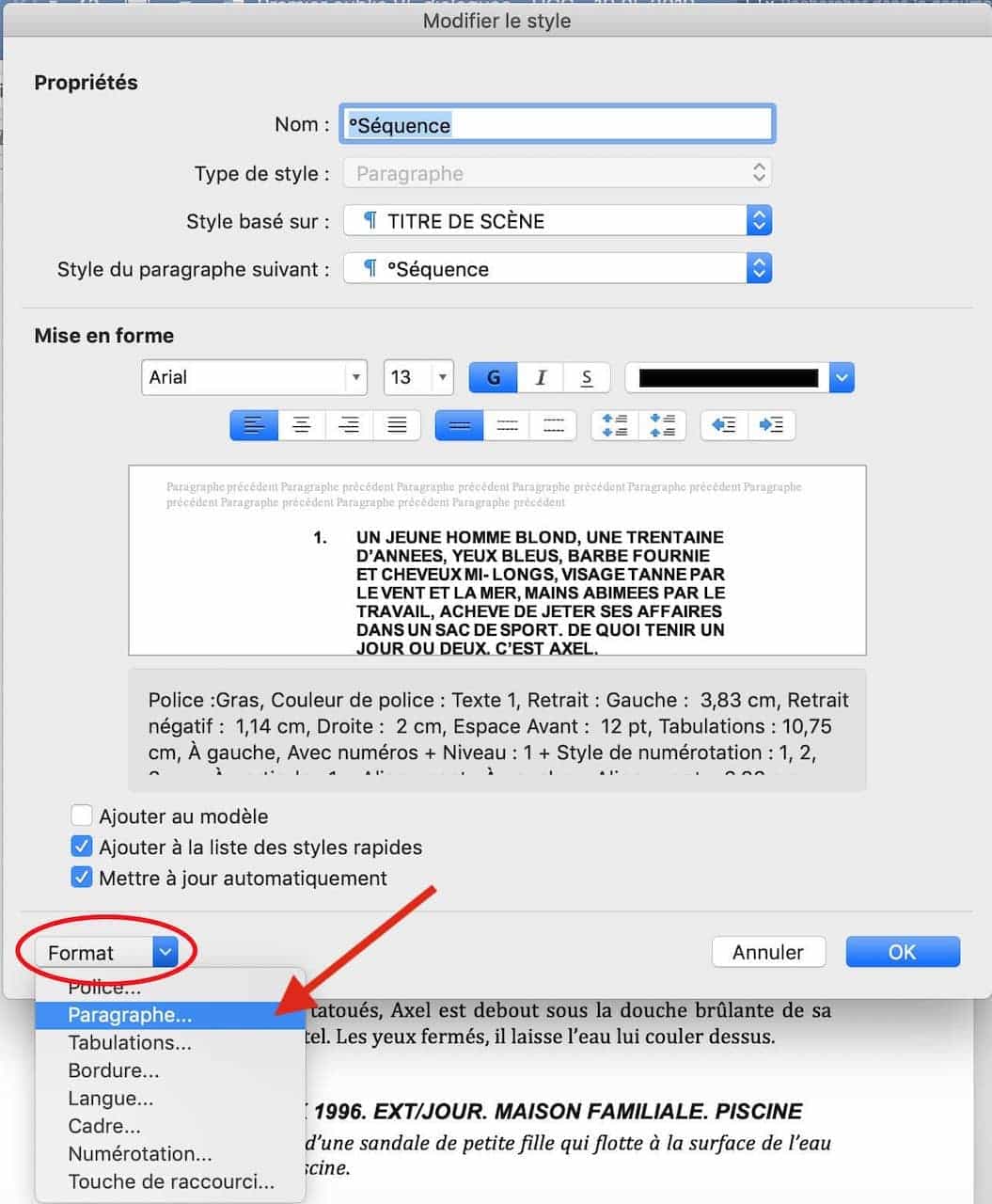The height and width of the screenshot is (1204, 992).
Task: Enable the 'Ajouter au modèle' checkbox
Action: (x=83, y=816)
